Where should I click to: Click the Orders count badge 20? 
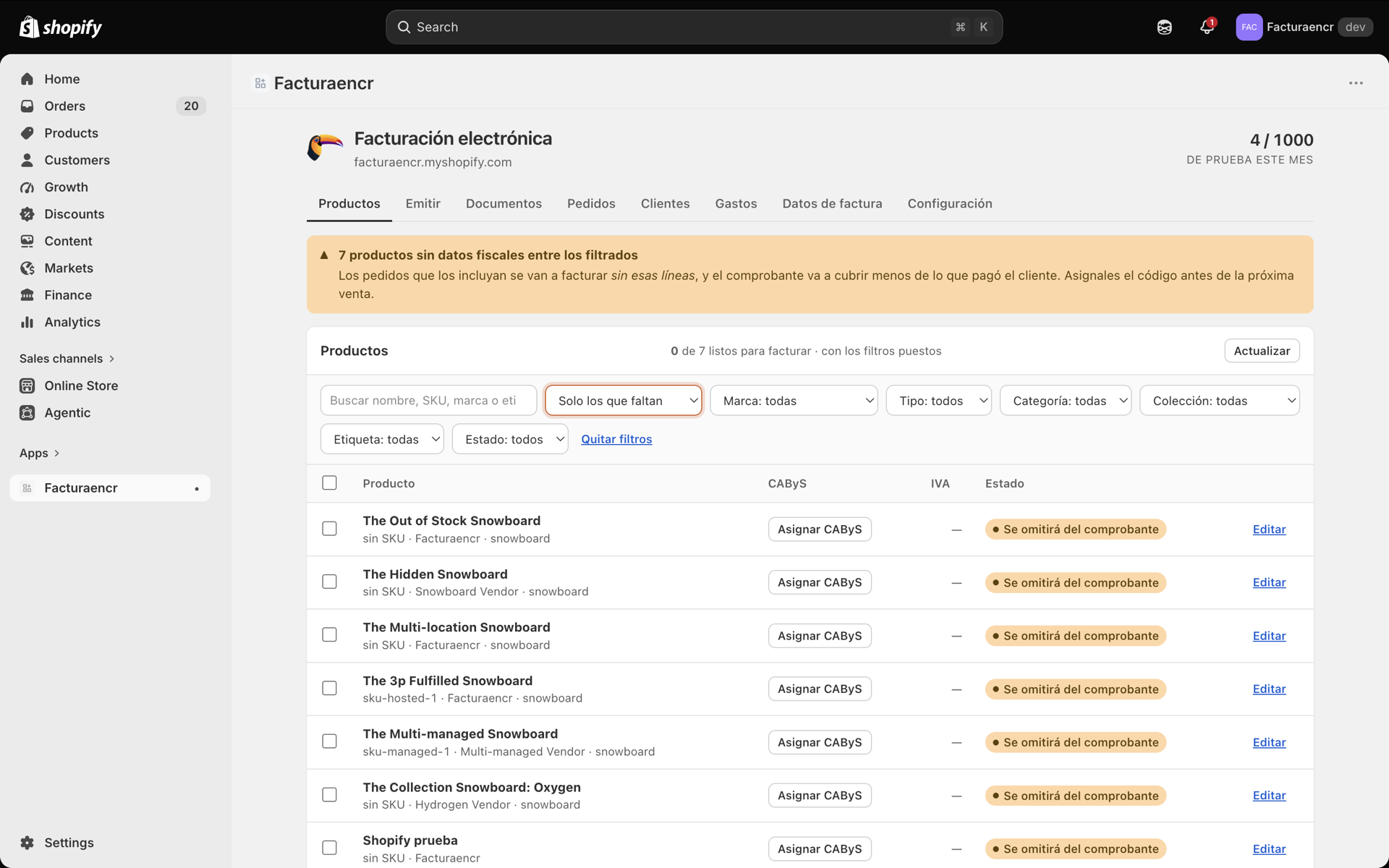point(191,106)
